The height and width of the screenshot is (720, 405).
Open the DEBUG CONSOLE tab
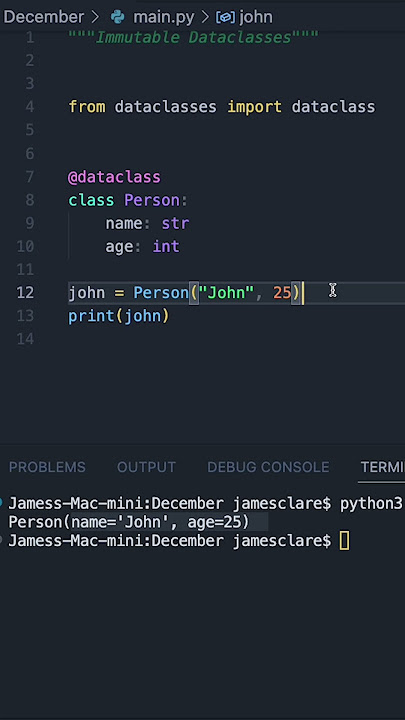tap(268, 467)
